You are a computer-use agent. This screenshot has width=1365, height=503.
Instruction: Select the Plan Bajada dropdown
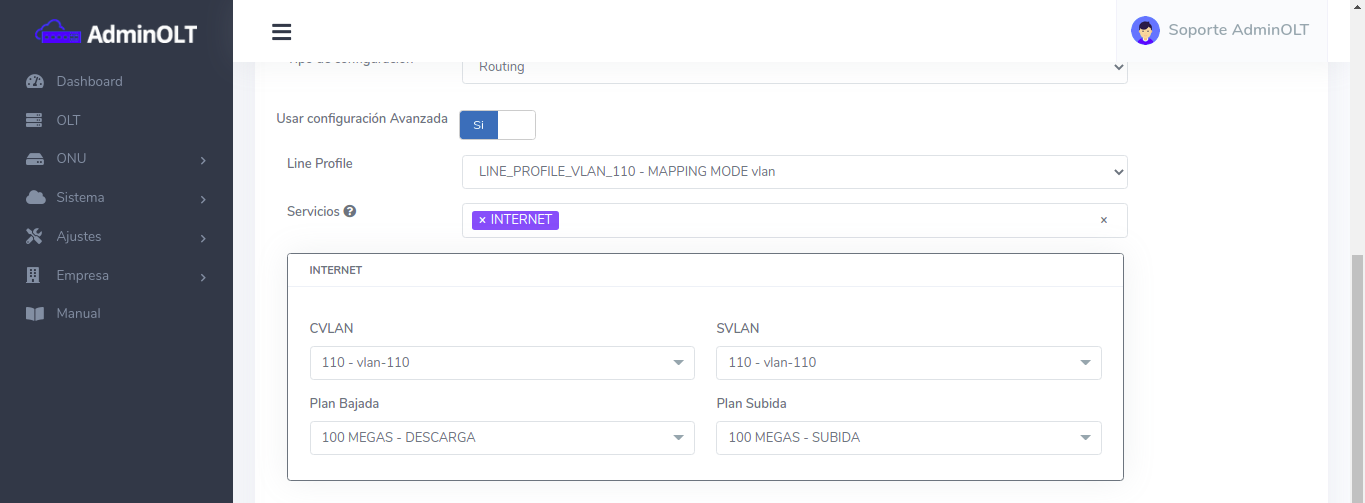(x=502, y=438)
